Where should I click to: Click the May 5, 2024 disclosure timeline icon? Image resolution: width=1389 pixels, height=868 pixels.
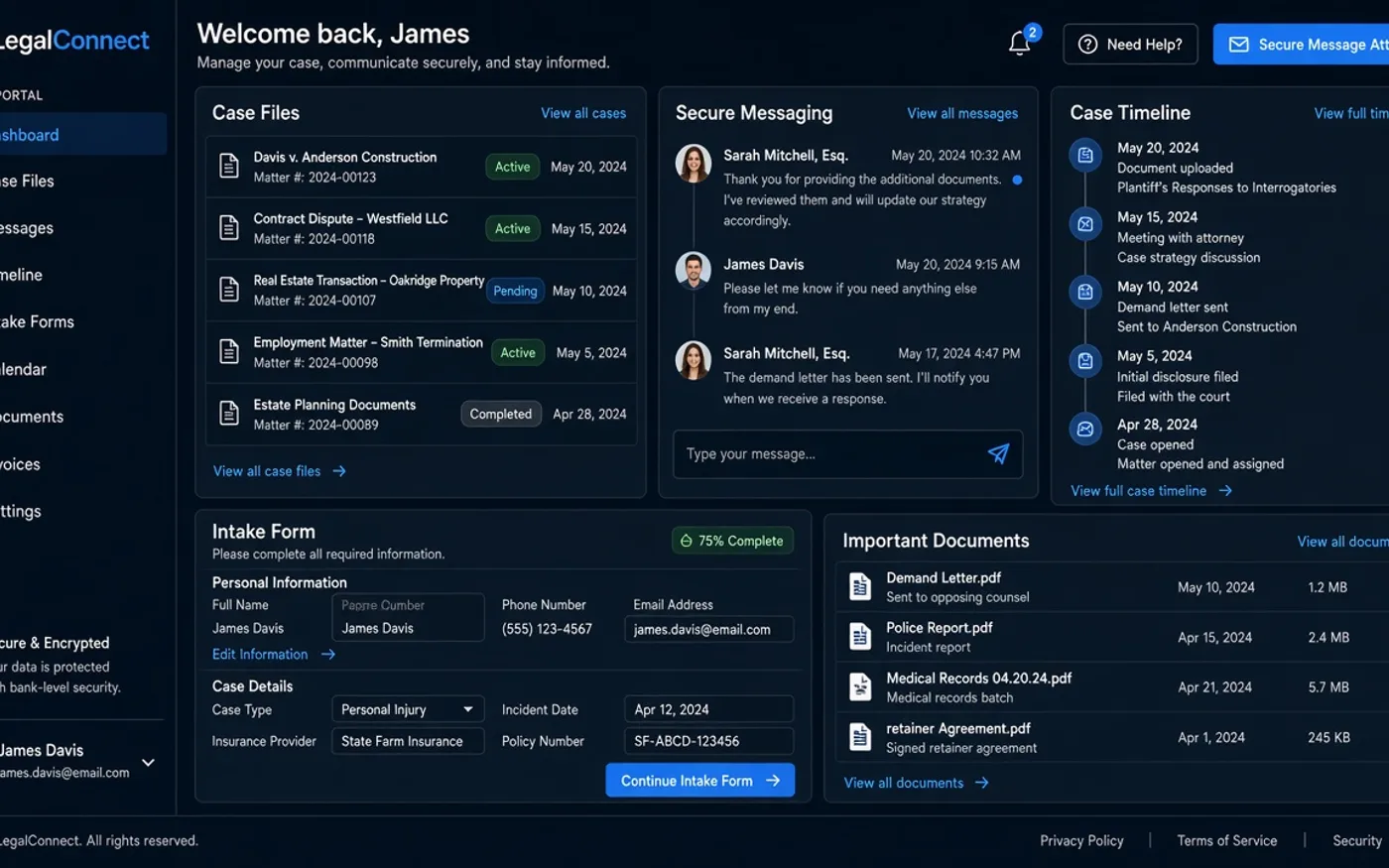click(1085, 361)
